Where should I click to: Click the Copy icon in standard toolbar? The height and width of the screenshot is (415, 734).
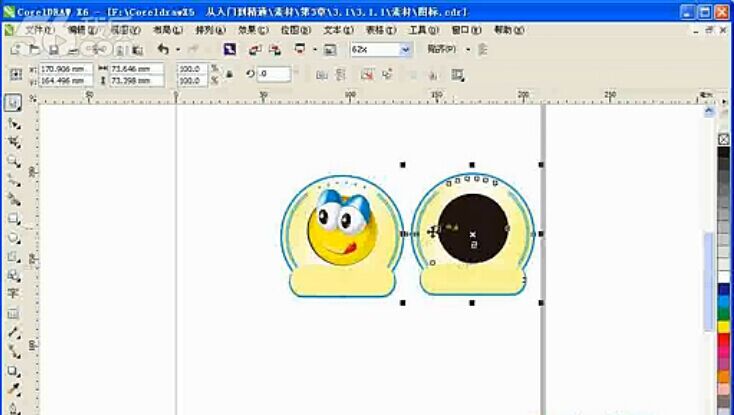(119, 49)
